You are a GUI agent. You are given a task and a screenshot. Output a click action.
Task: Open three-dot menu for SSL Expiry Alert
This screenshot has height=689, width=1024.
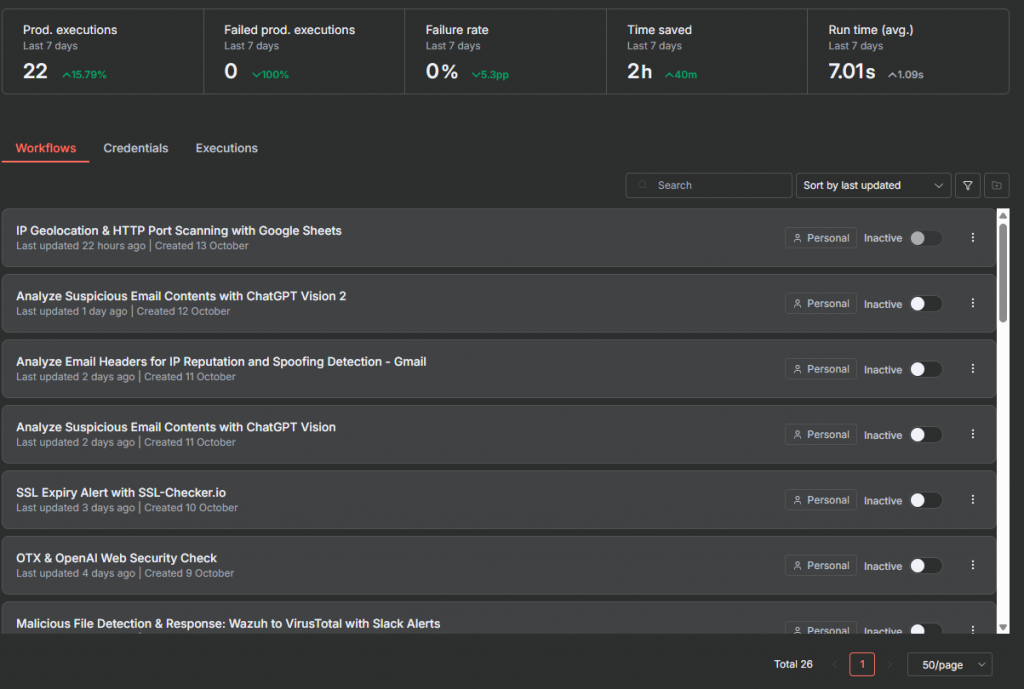(x=973, y=500)
